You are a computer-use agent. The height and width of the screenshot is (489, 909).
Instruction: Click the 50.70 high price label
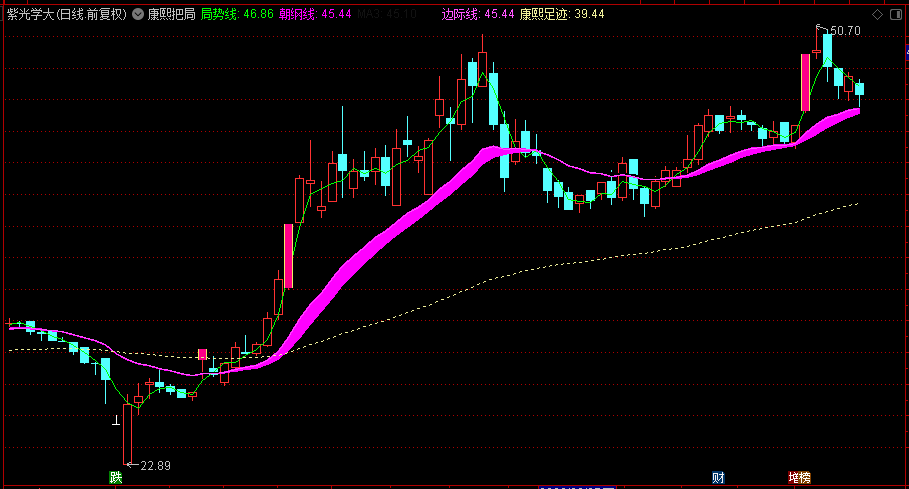(846, 31)
